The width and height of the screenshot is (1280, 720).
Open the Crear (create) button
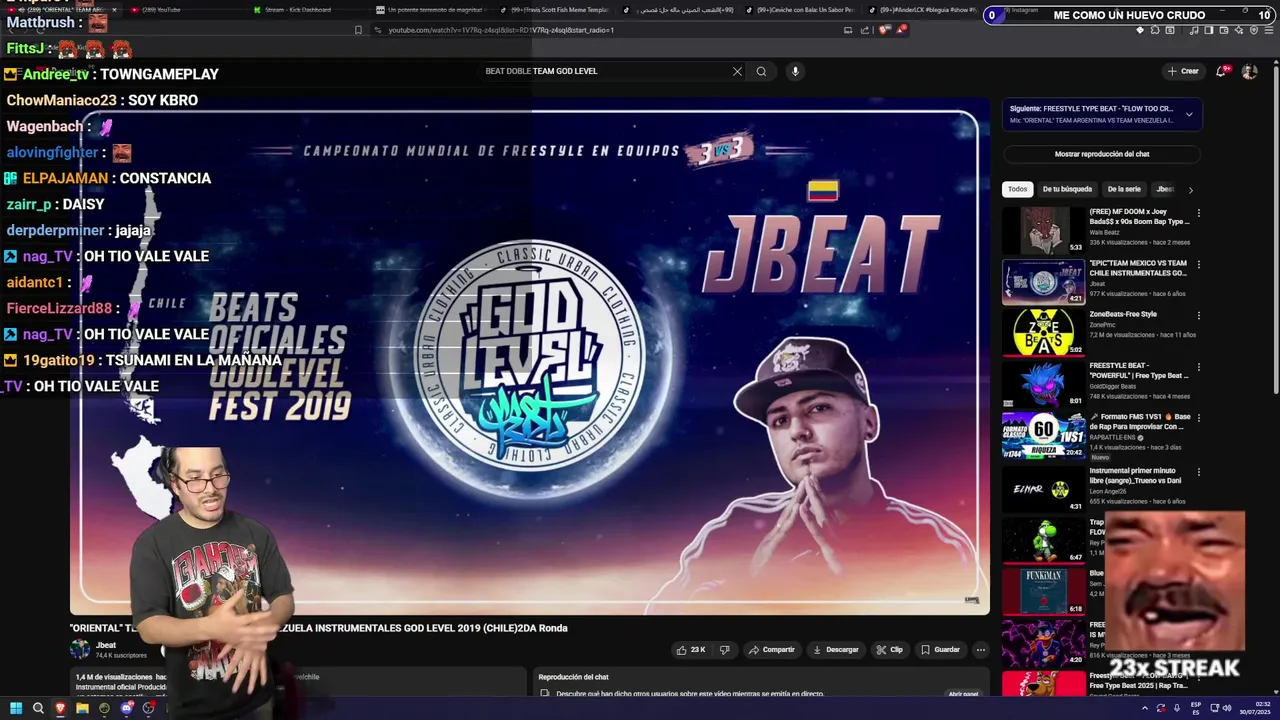point(1183,71)
